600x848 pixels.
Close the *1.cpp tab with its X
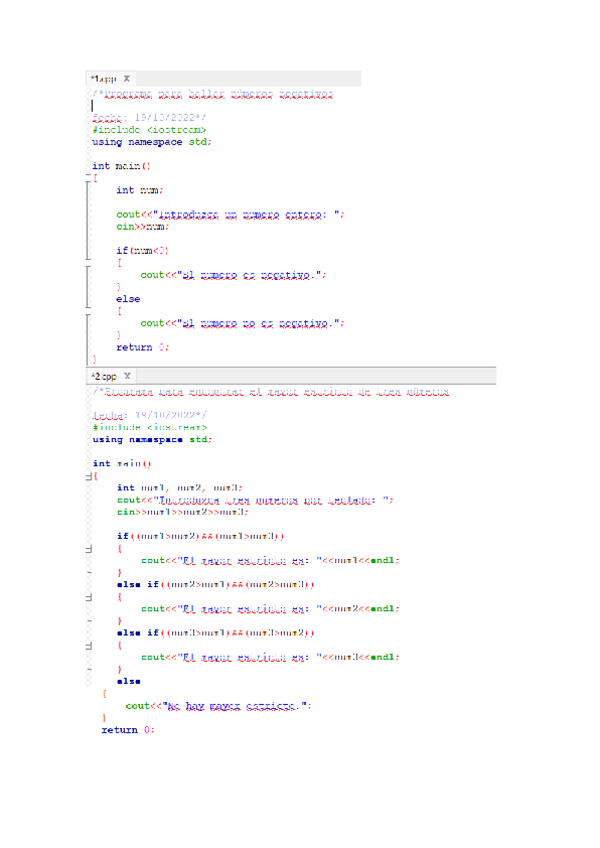click(x=127, y=79)
